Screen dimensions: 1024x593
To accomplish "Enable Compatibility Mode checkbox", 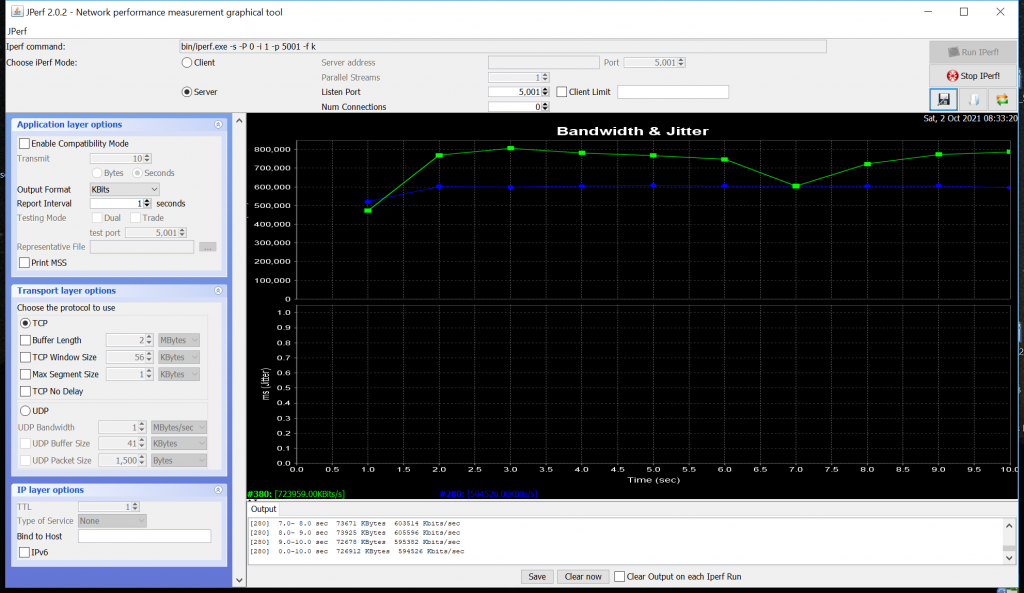I will [24, 144].
